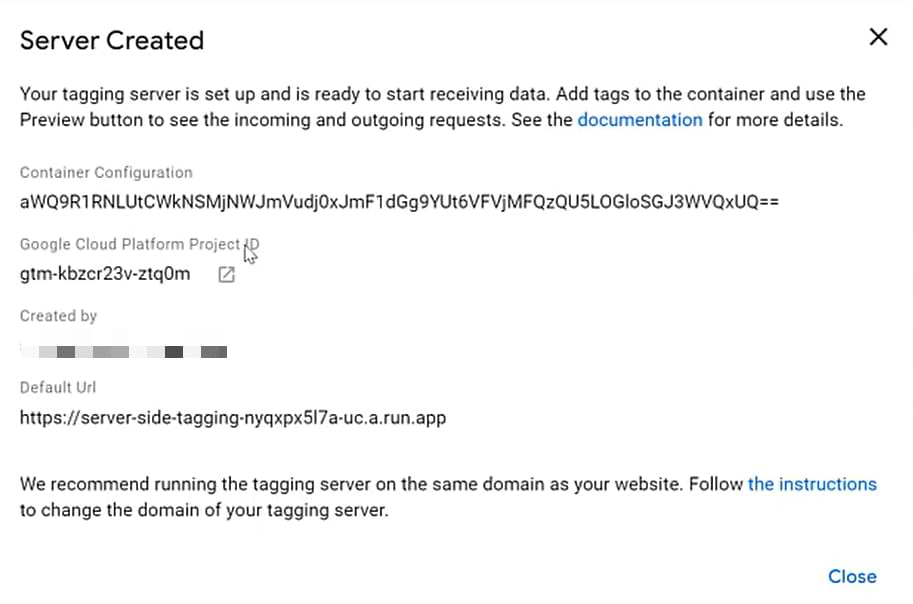Select the Close text button at bottom right
Screen dimensions: 913x604
[852, 576]
